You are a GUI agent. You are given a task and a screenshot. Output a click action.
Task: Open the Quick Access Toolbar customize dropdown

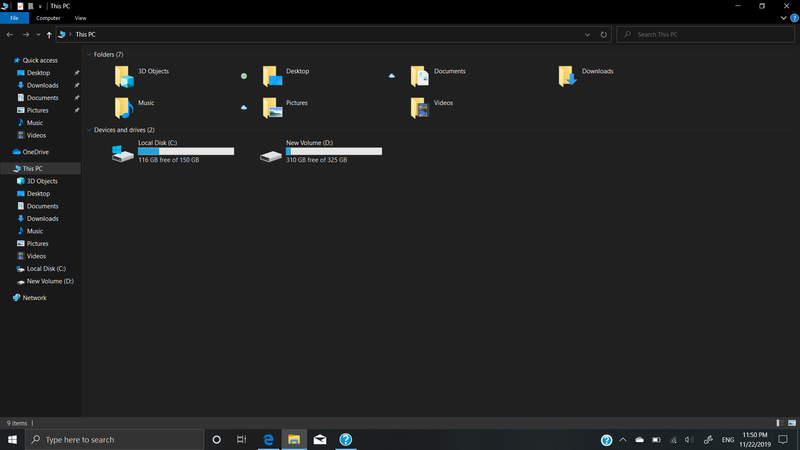coord(40,6)
